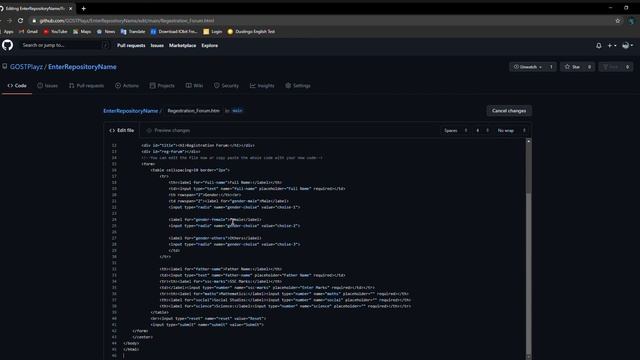640x360 pixels.
Task: Click Cancel changes
Action: pyautogui.click(x=509, y=111)
